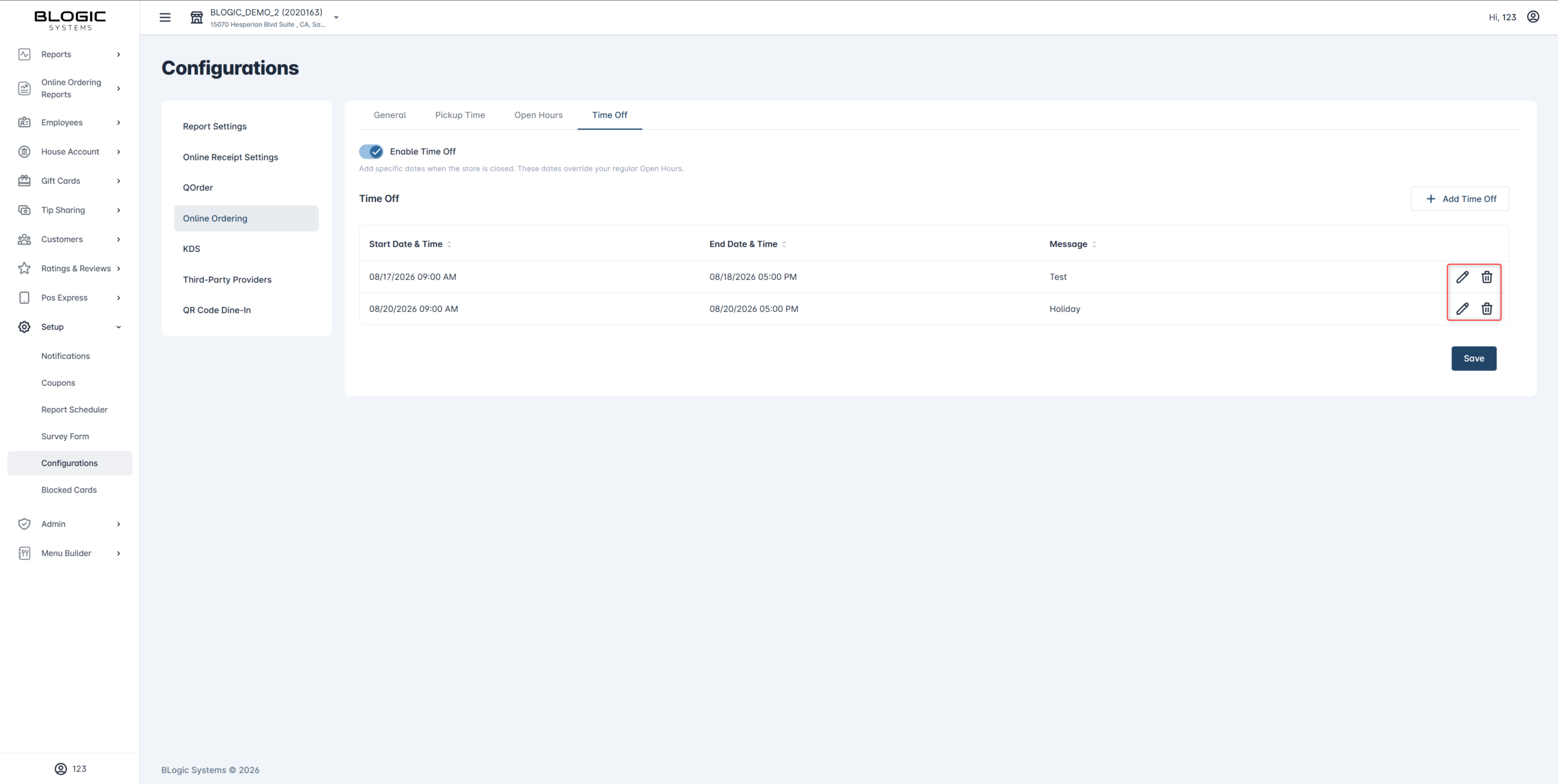Expand the Tip Sharing chevron
Viewport: 1558px width, 784px height.
(x=119, y=210)
